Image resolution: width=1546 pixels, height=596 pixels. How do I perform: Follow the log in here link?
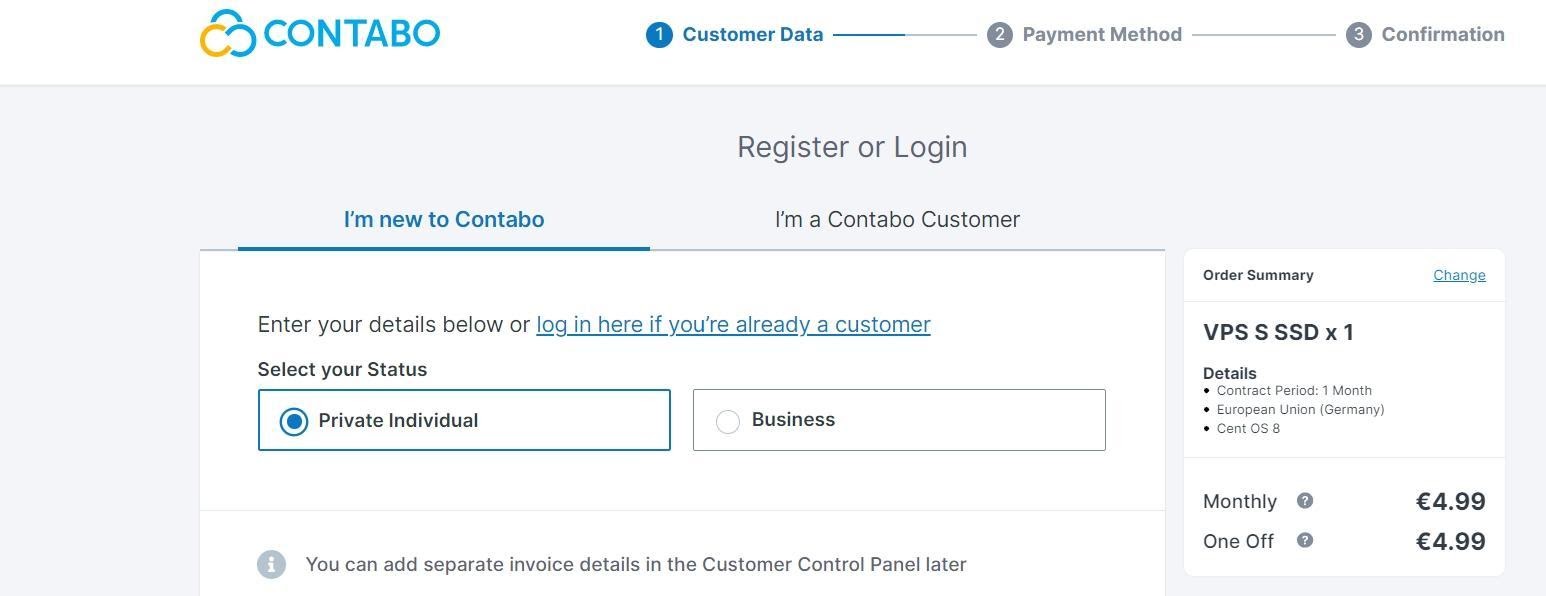pyautogui.click(x=733, y=325)
